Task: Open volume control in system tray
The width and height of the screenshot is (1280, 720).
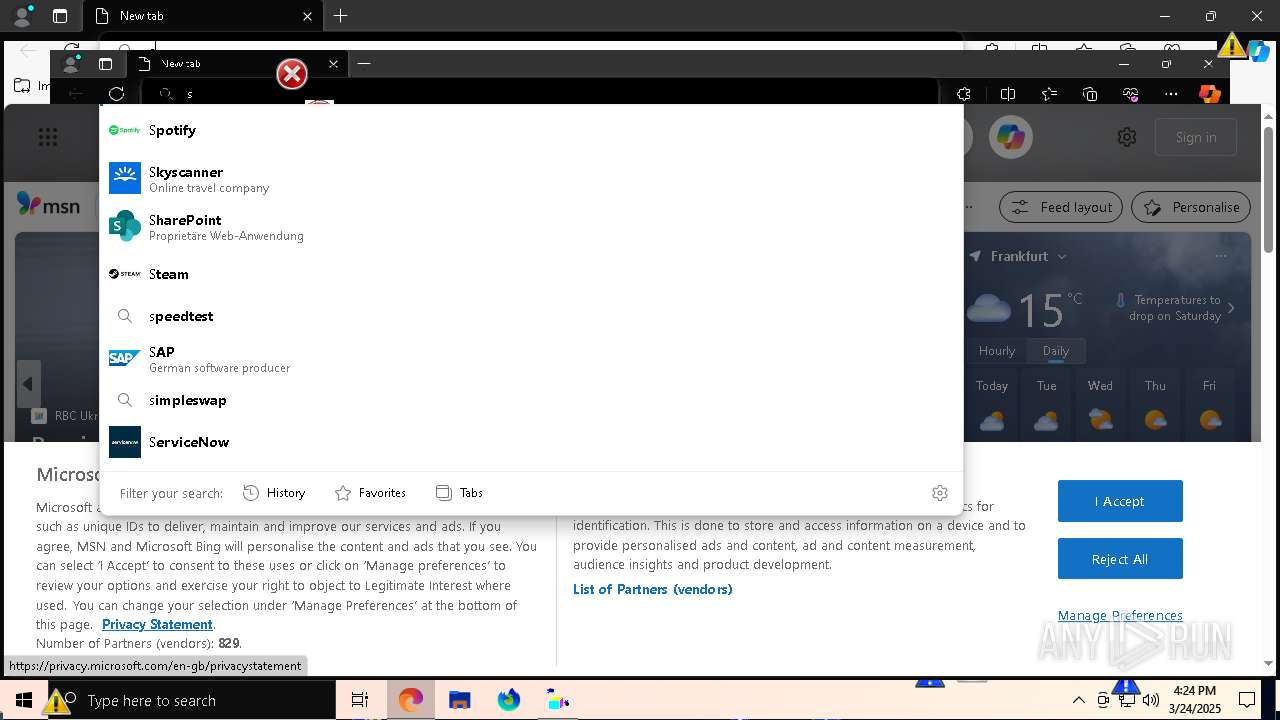Action: 1151,700
